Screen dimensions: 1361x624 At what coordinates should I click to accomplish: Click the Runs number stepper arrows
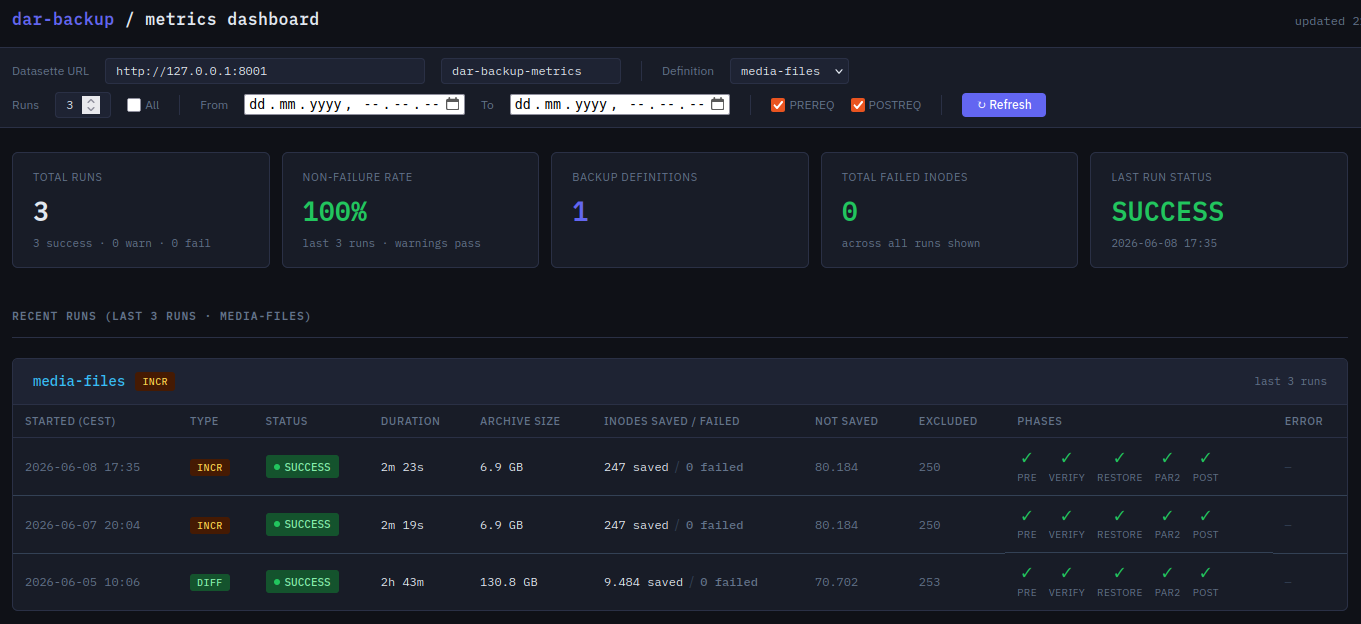pyautogui.click(x=91, y=105)
